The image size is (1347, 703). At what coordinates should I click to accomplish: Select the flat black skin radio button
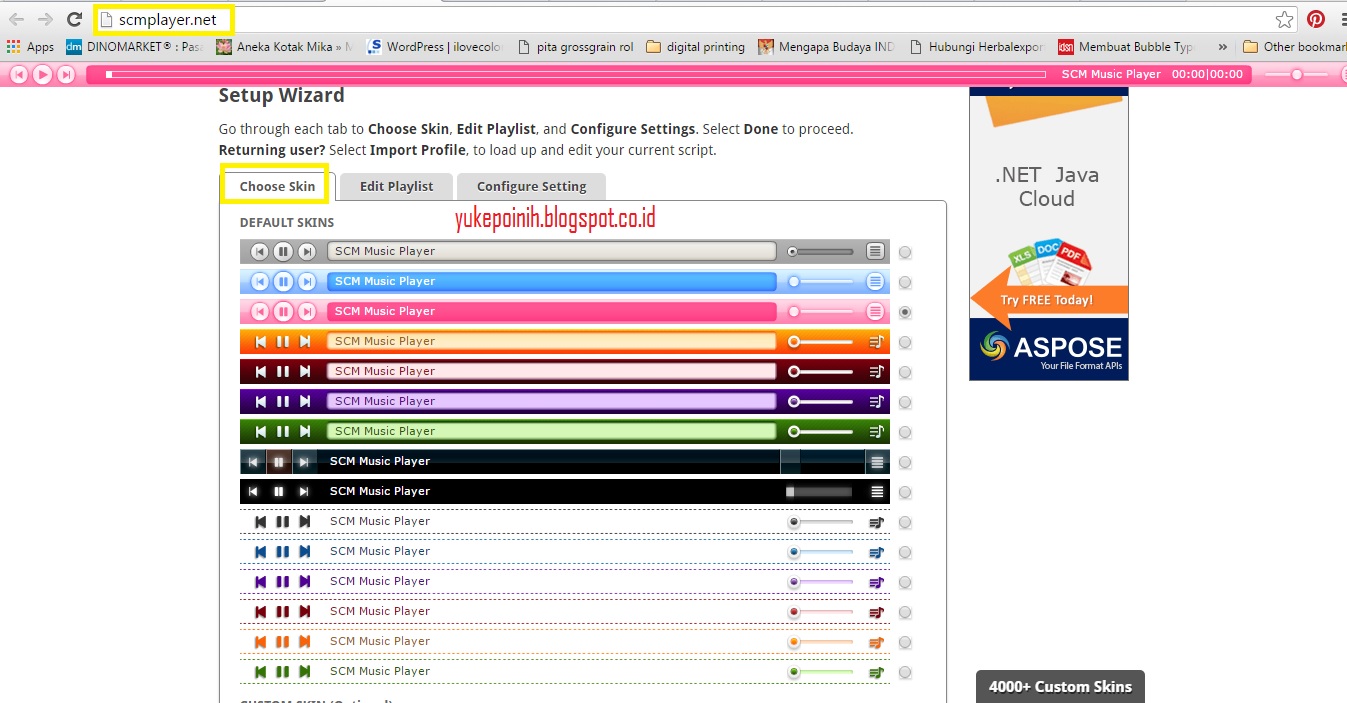[x=905, y=492]
